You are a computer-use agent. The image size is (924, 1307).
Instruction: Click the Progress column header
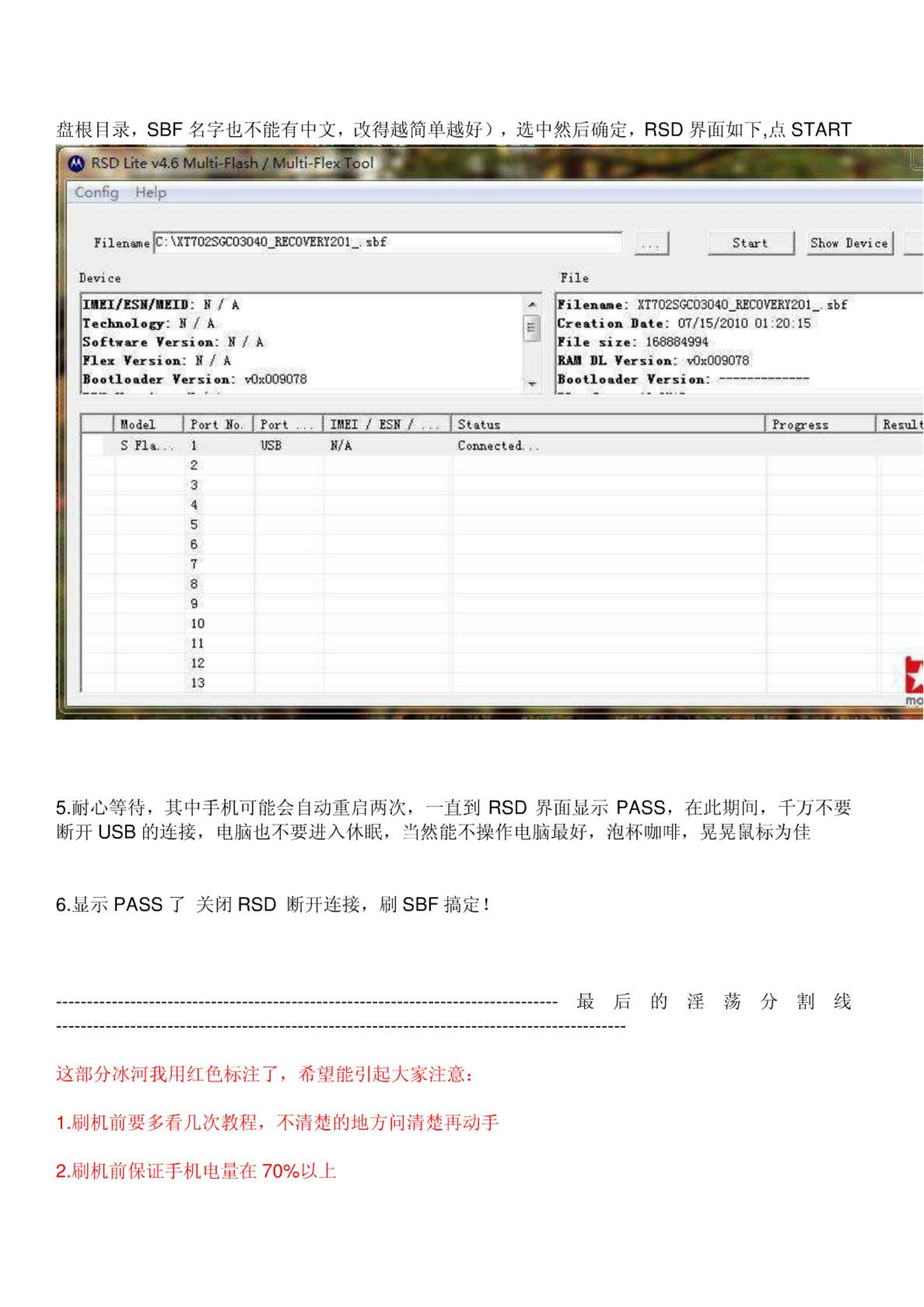821,424
